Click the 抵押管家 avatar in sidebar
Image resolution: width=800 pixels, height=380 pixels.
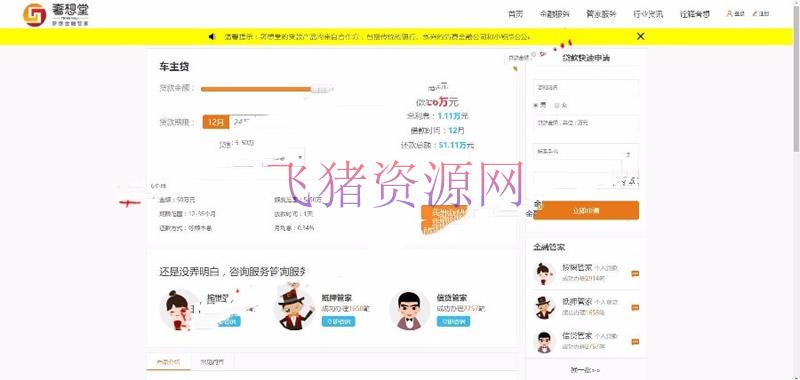545,307
